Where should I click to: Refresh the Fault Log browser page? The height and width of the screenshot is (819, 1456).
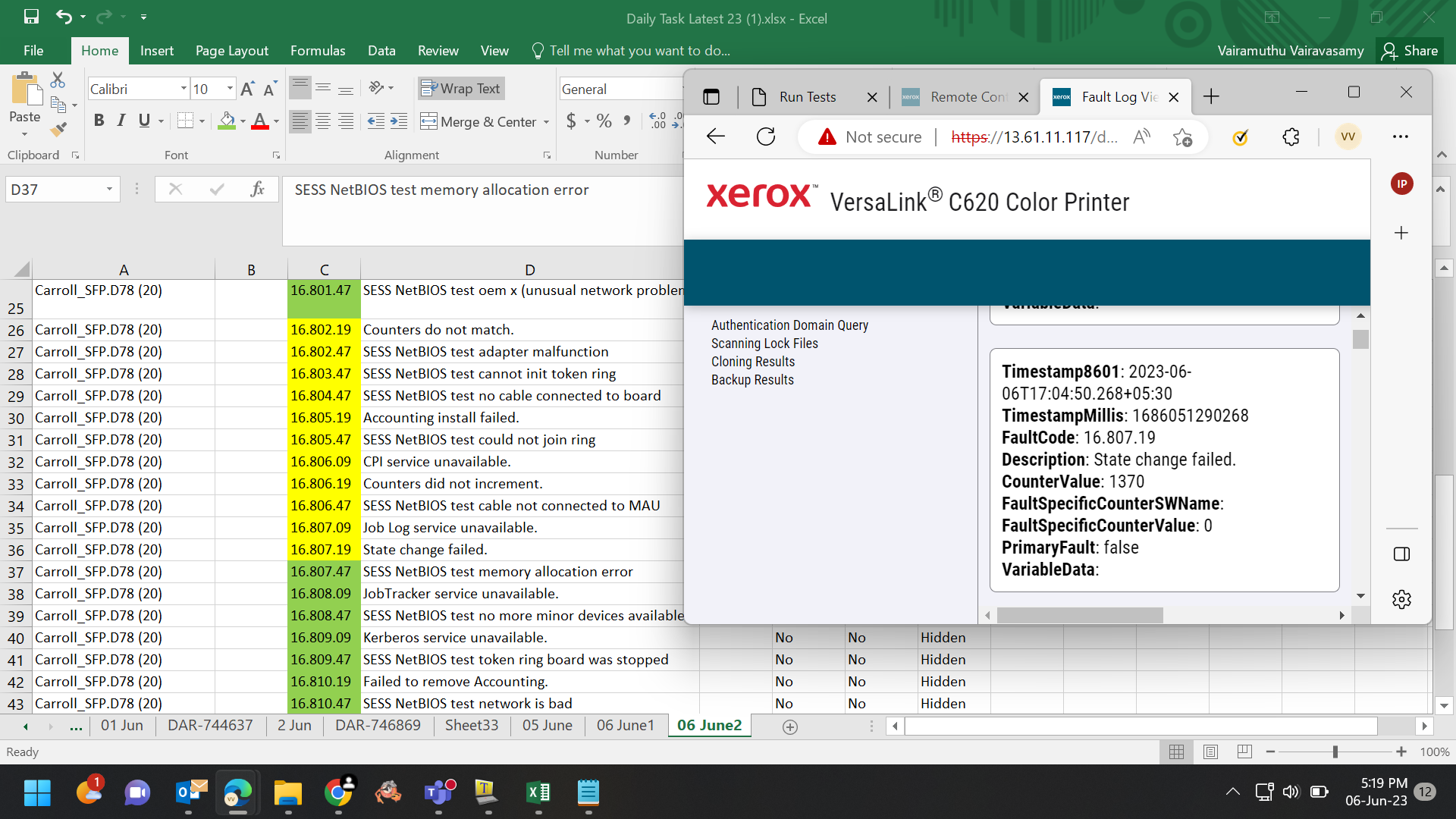[x=766, y=136]
